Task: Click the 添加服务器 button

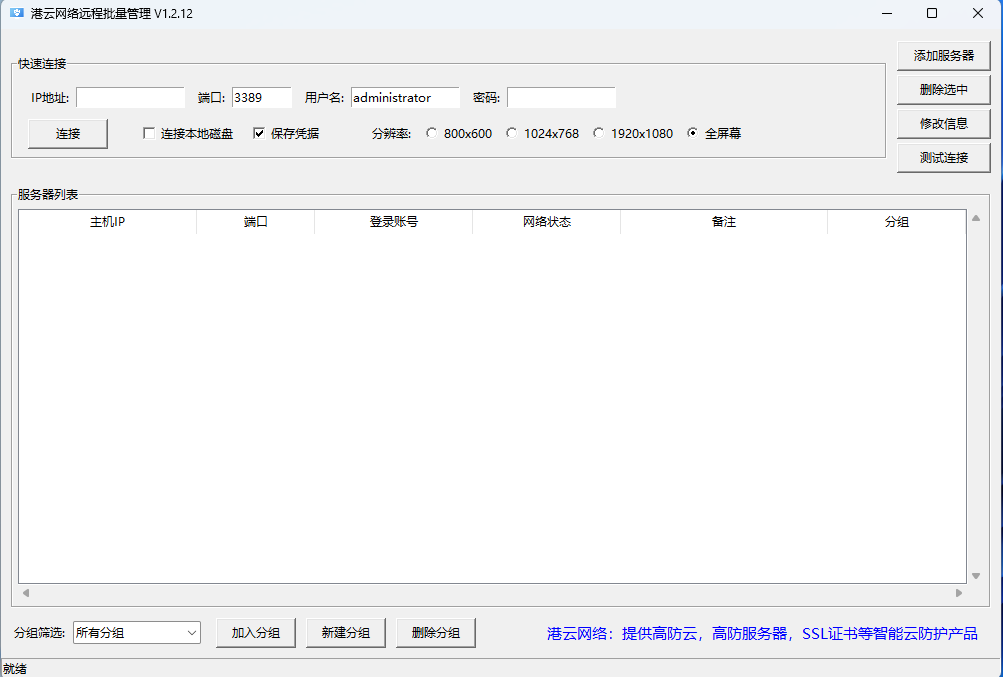Action: (941, 55)
